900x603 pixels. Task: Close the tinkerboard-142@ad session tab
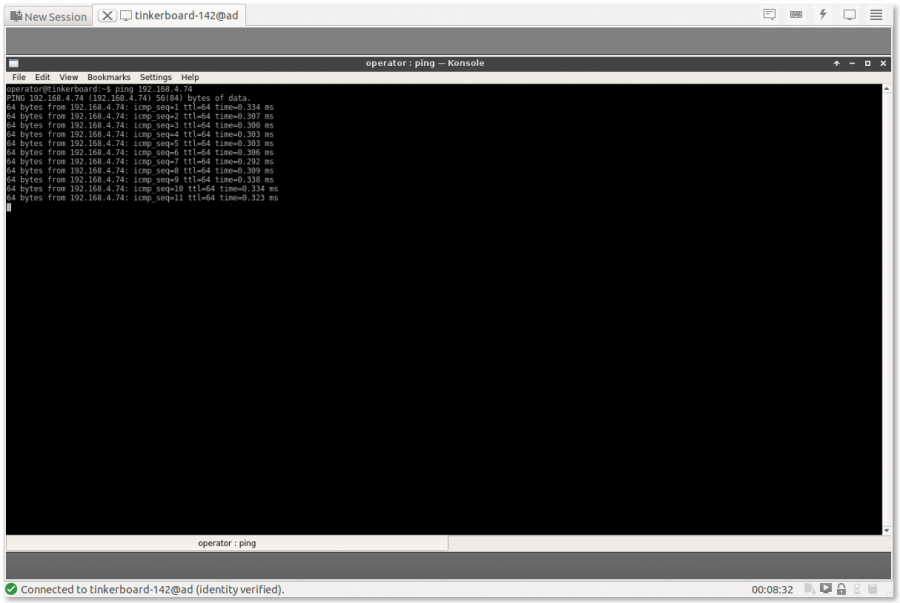click(108, 16)
